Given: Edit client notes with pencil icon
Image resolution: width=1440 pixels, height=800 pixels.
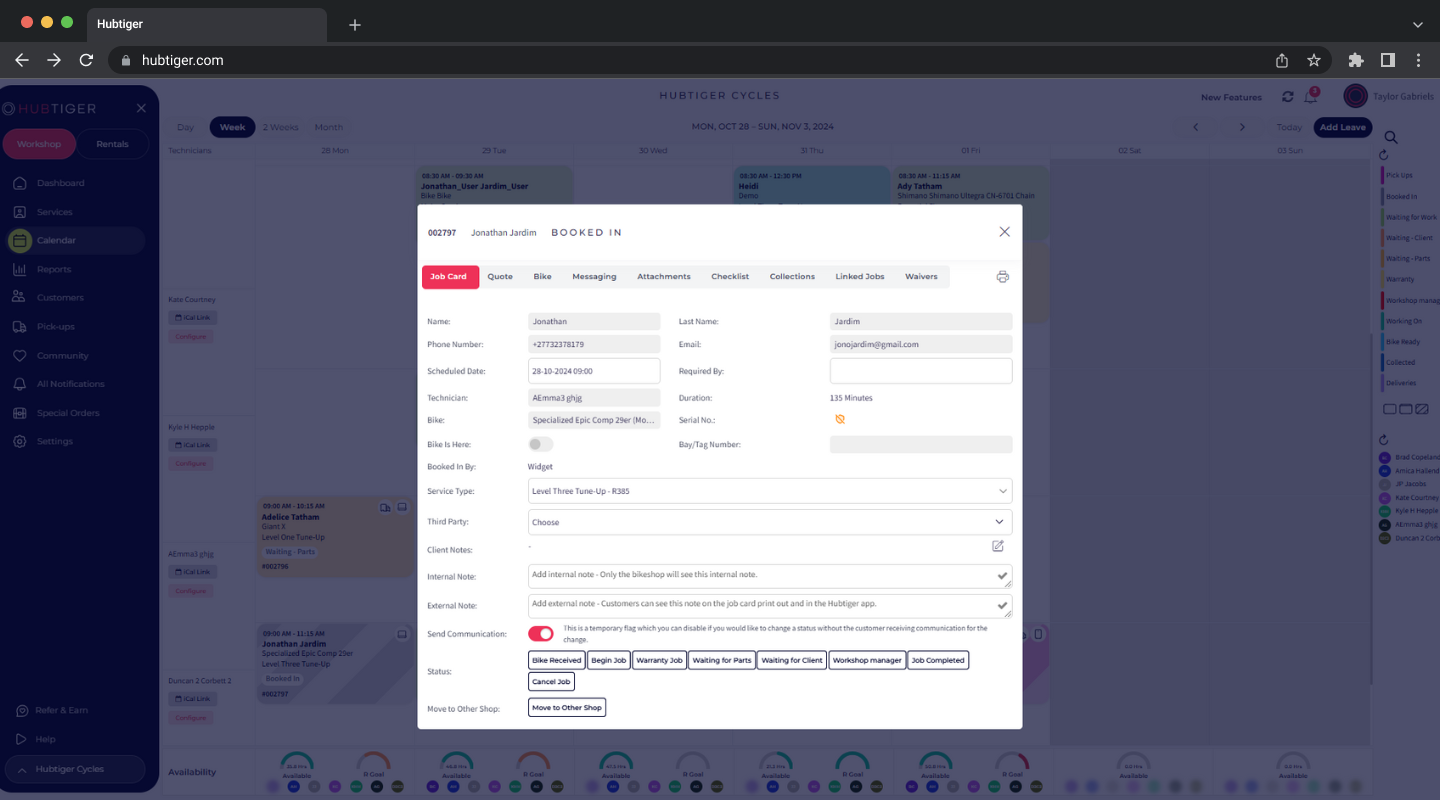Looking at the screenshot, I should click(x=997, y=546).
